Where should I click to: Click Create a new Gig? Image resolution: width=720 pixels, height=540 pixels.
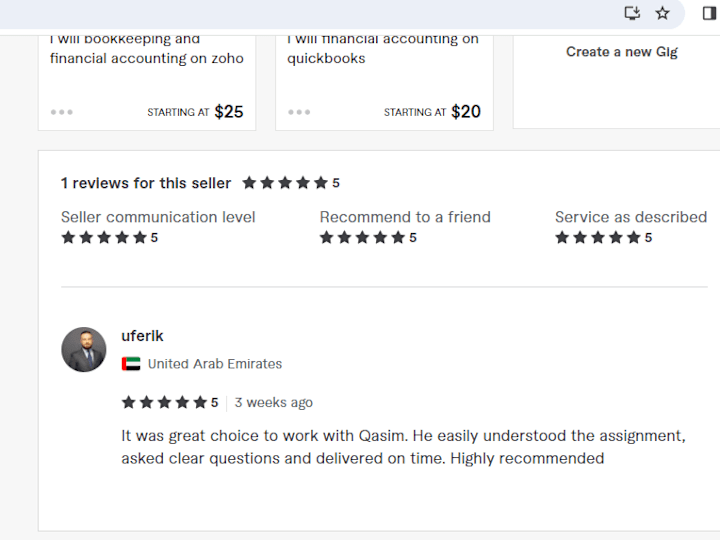pyautogui.click(x=621, y=52)
